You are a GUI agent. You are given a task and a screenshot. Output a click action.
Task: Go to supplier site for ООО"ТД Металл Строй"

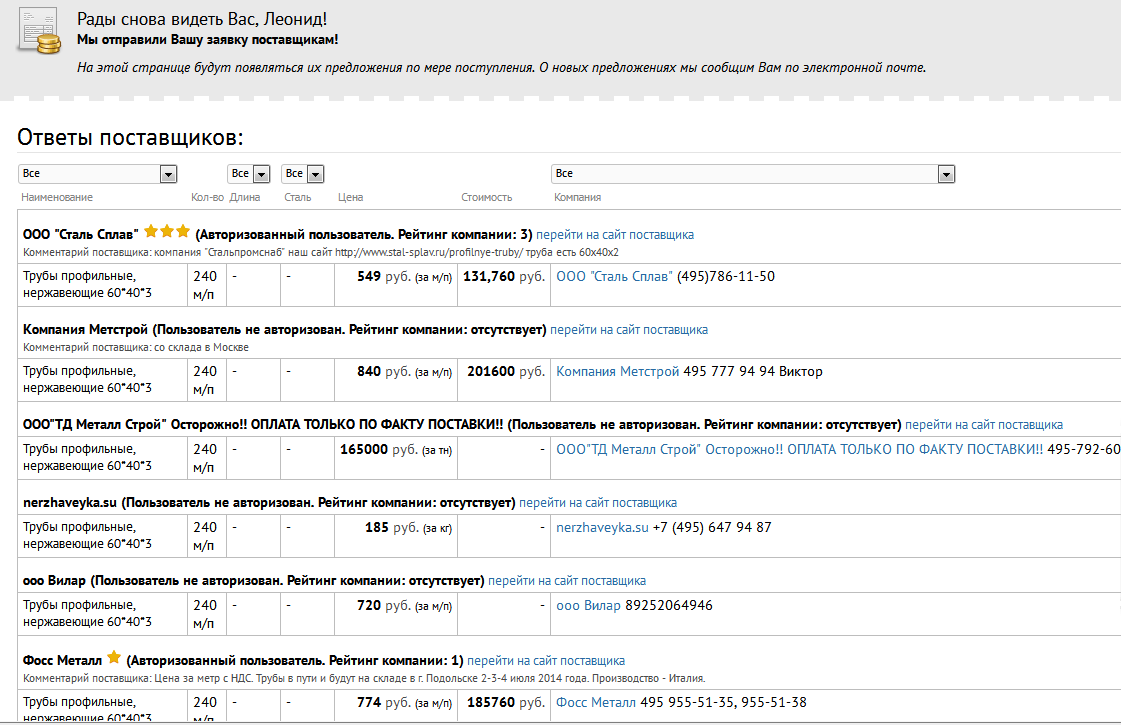coord(984,425)
